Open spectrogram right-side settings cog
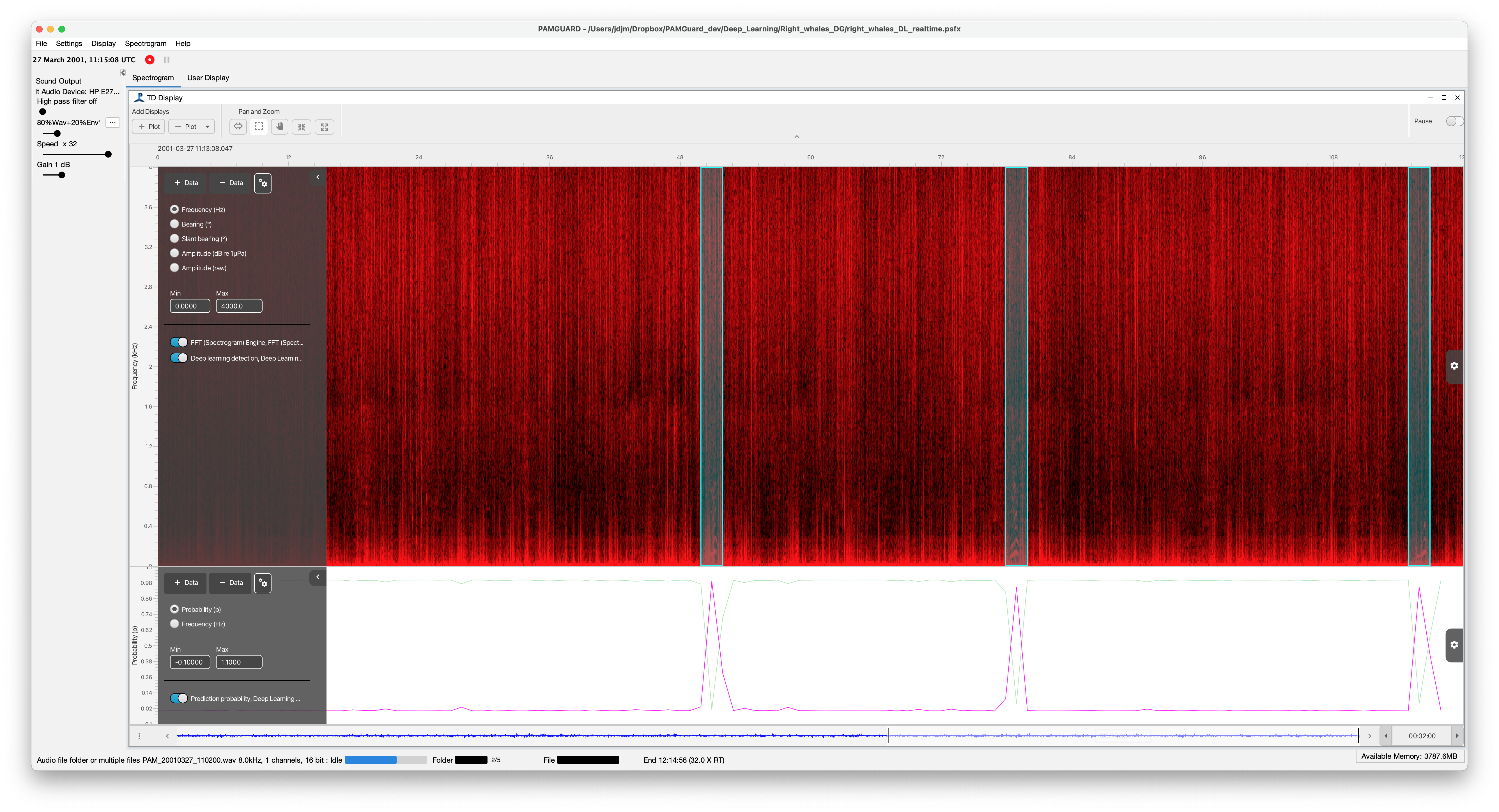Image resolution: width=1499 pixels, height=812 pixels. point(1454,365)
